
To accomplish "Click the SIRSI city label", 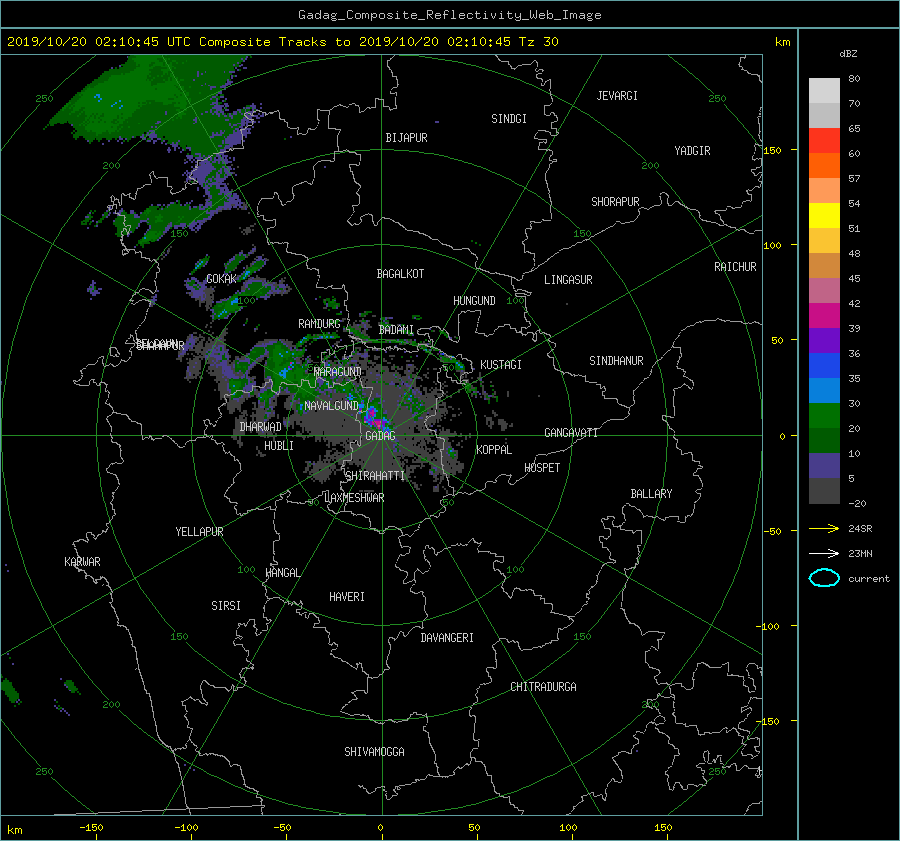I will tap(226, 606).
